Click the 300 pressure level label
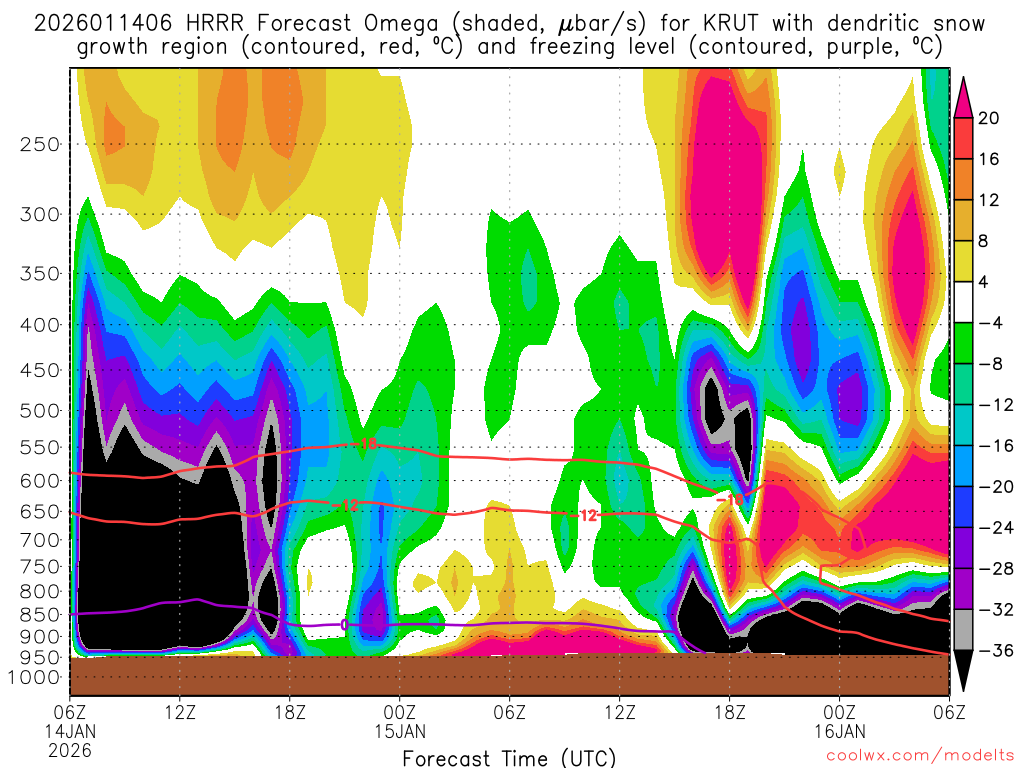The height and width of the screenshot is (768, 1024). (40, 214)
